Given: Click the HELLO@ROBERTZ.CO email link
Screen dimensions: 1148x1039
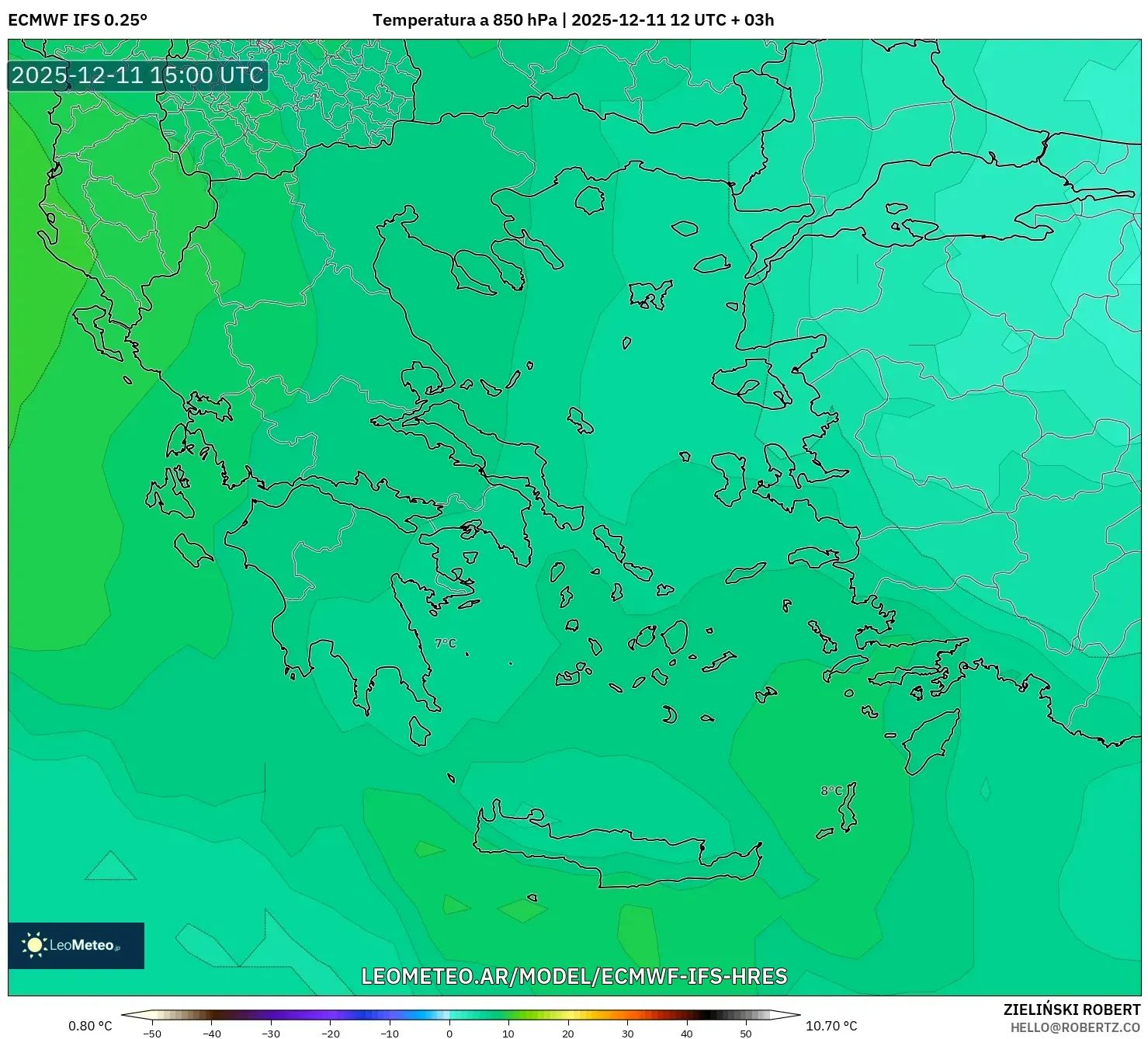Looking at the screenshot, I should coord(1077,1028).
